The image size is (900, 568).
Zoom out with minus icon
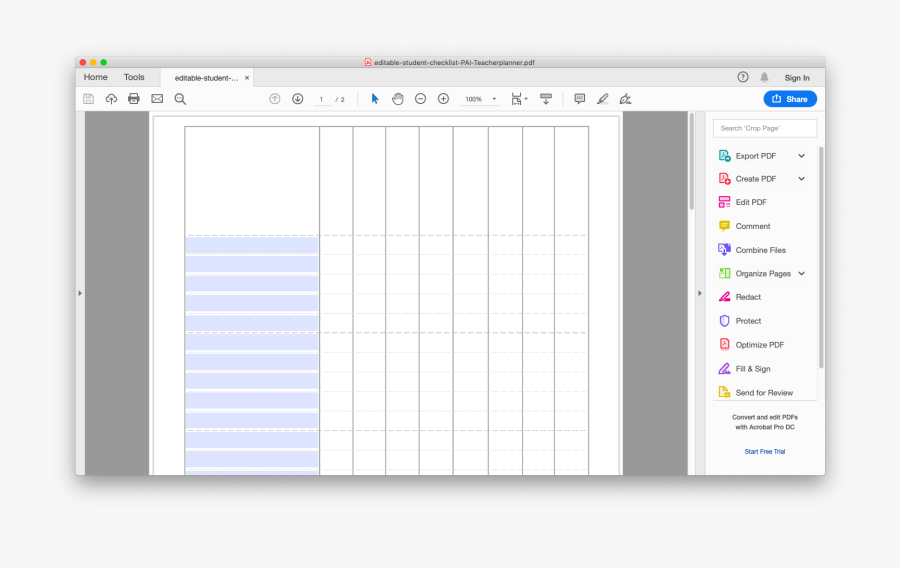click(x=421, y=99)
